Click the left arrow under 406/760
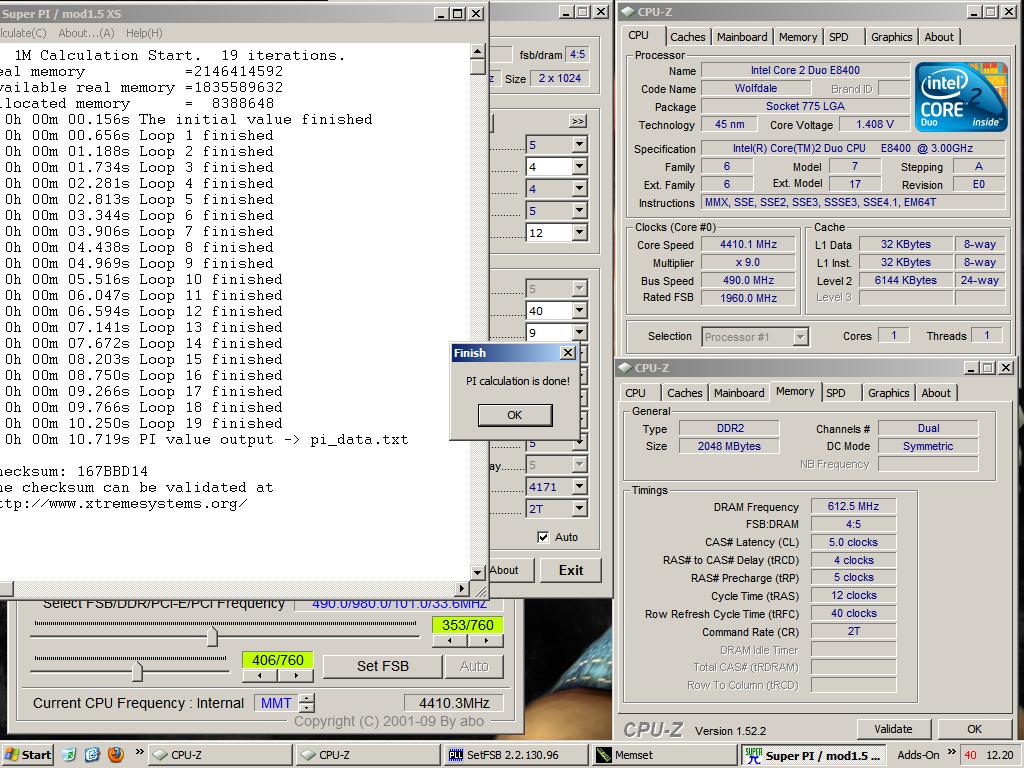 pyautogui.click(x=259, y=676)
